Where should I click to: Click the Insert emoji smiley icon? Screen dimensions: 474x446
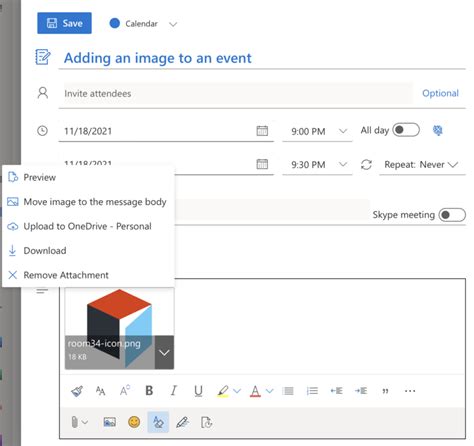[x=134, y=422]
